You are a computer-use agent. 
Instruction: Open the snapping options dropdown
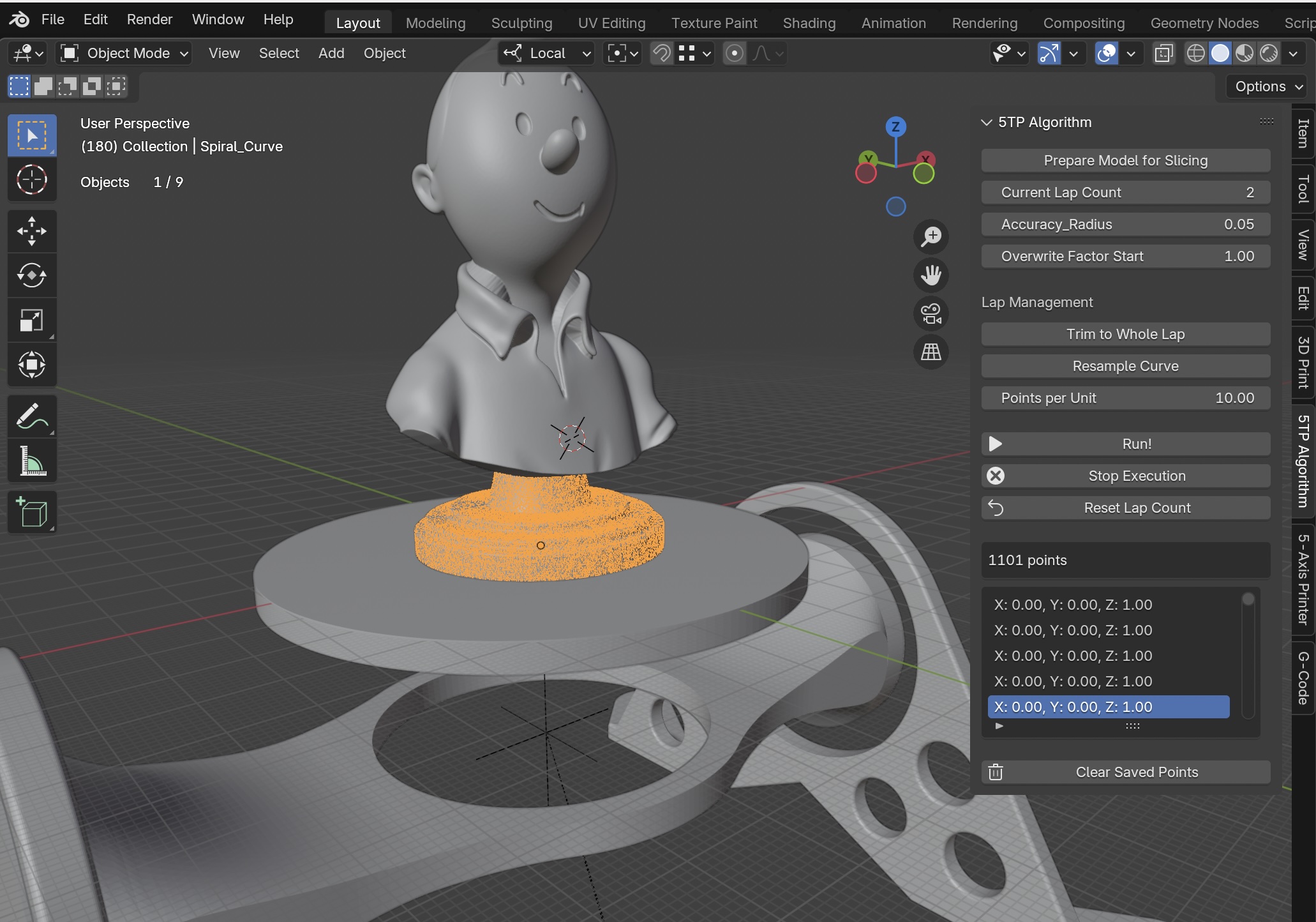694,54
